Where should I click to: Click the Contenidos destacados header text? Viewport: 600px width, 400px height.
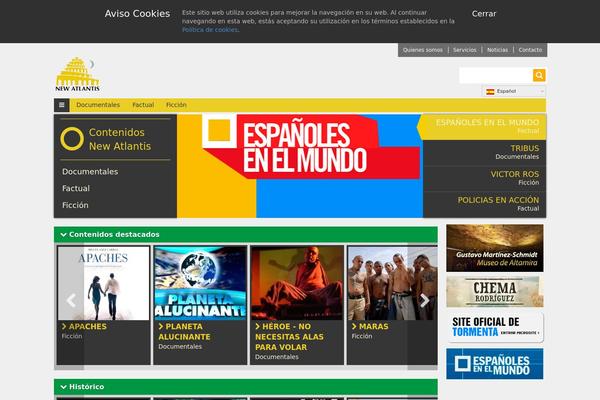tap(114, 235)
